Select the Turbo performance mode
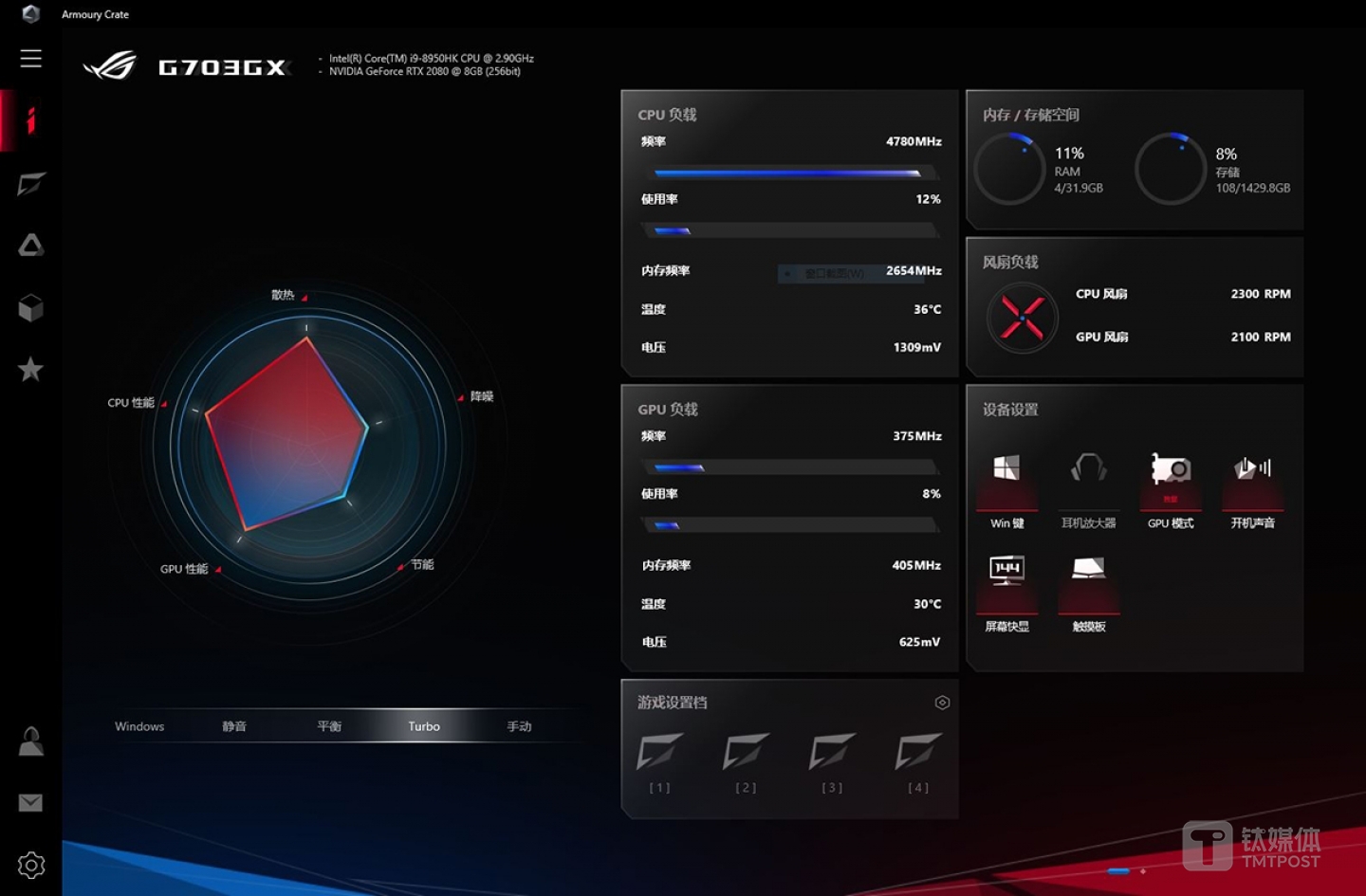1366x896 pixels. pos(424,726)
